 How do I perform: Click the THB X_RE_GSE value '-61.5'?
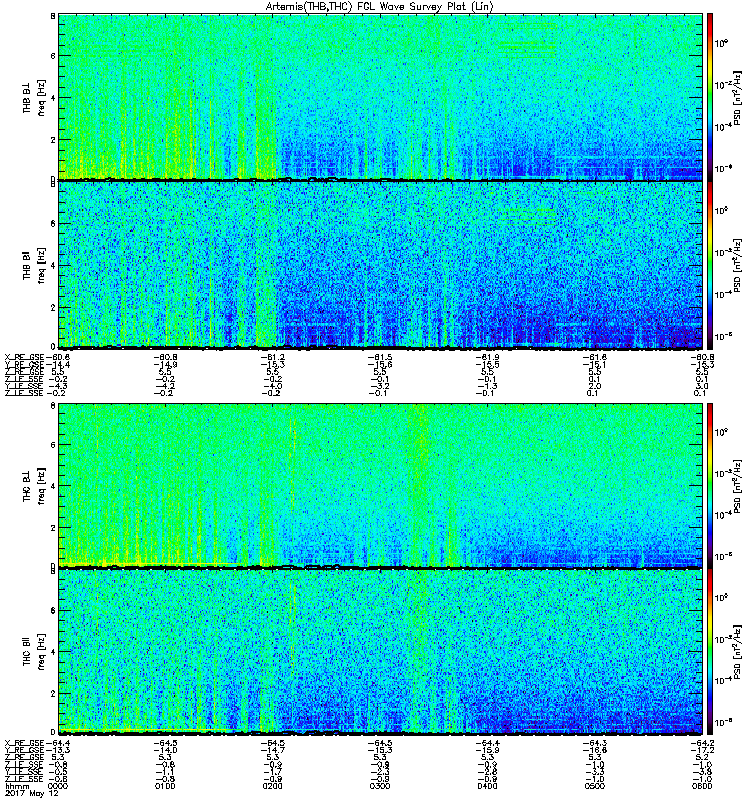(x=380, y=358)
